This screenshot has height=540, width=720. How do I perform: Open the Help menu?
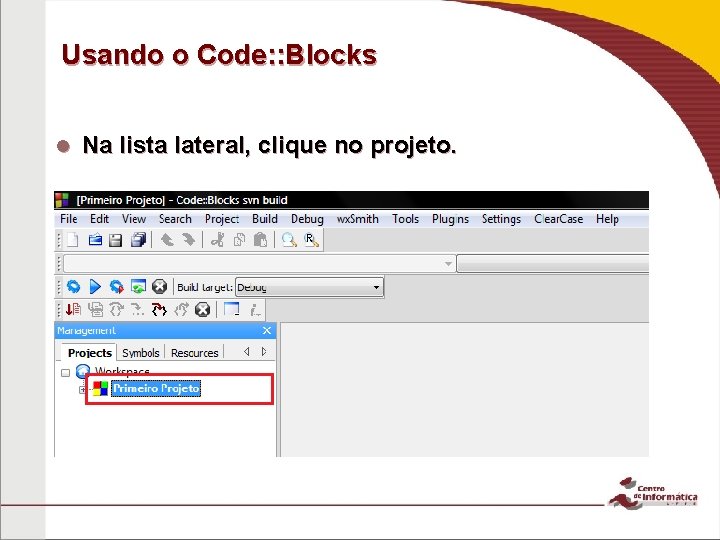[607, 219]
